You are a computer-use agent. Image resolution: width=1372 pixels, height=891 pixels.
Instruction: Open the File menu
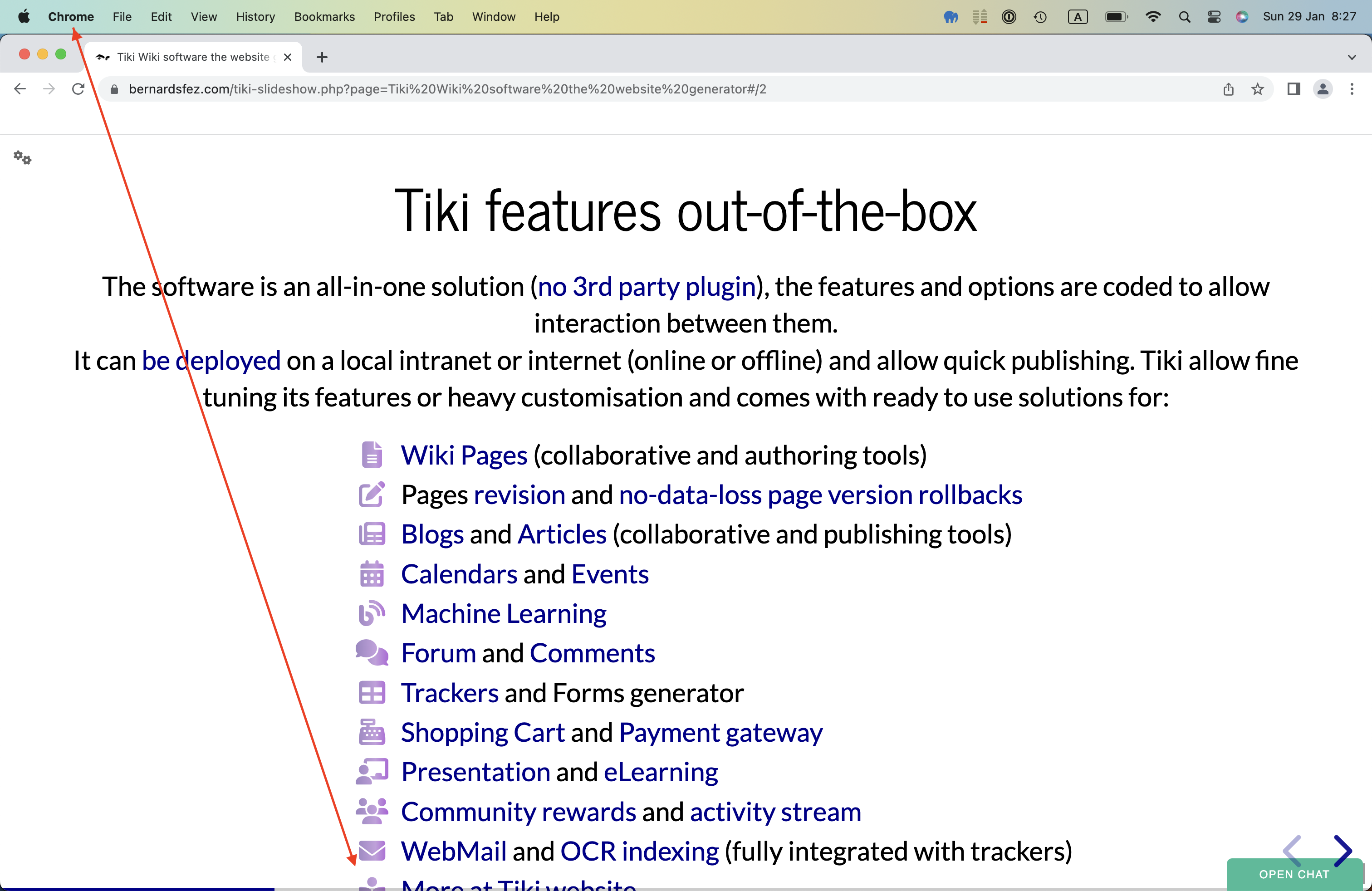[122, 17]
